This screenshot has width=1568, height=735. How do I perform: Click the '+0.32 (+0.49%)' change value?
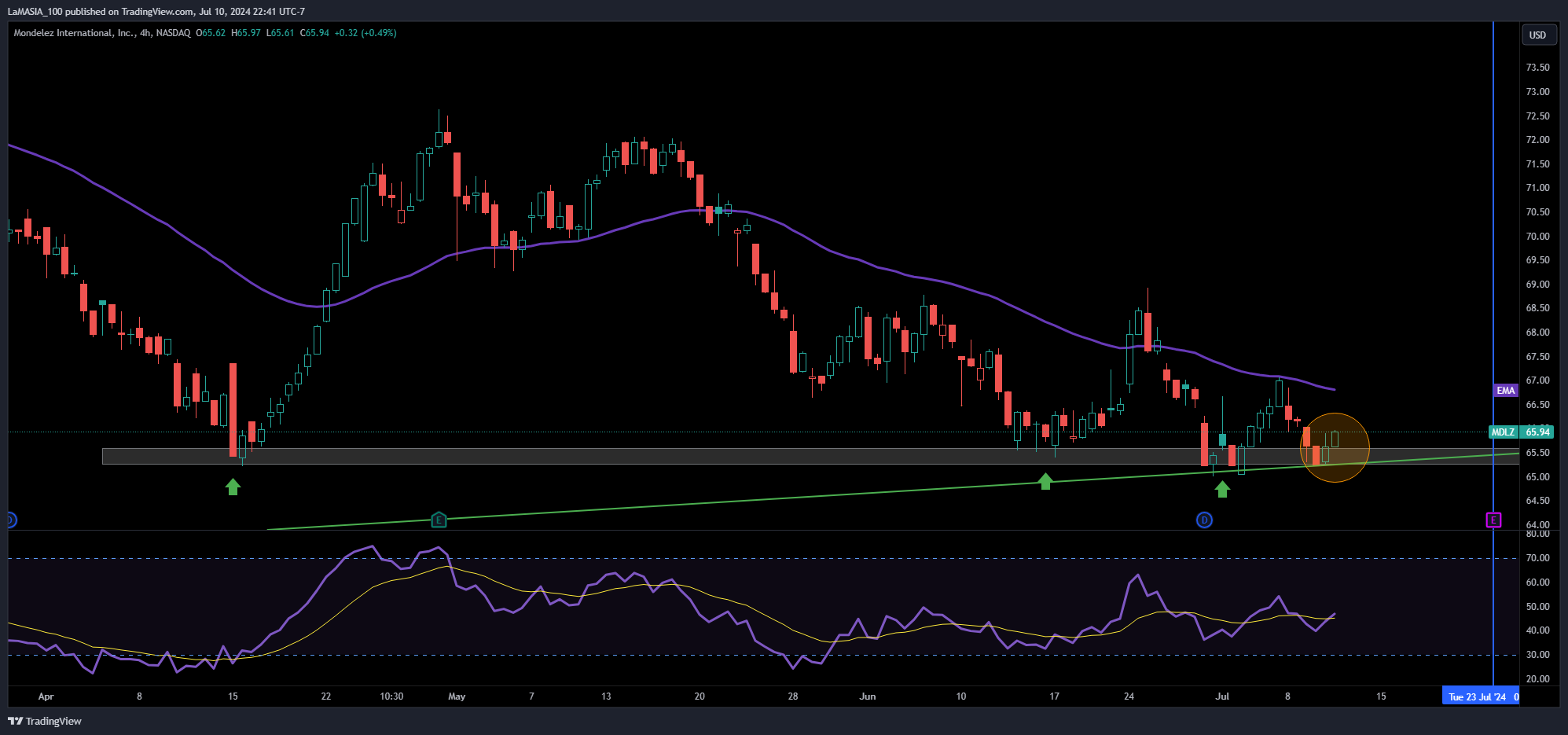point(365,33)
